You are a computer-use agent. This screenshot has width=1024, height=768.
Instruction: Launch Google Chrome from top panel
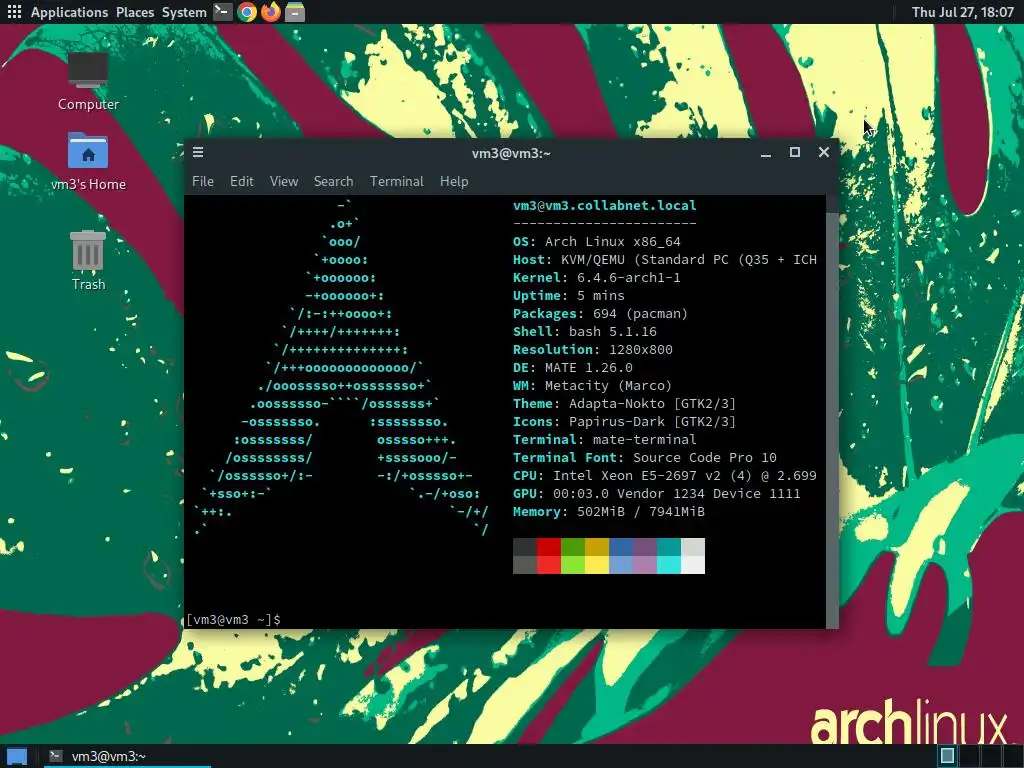pos(247,12)
